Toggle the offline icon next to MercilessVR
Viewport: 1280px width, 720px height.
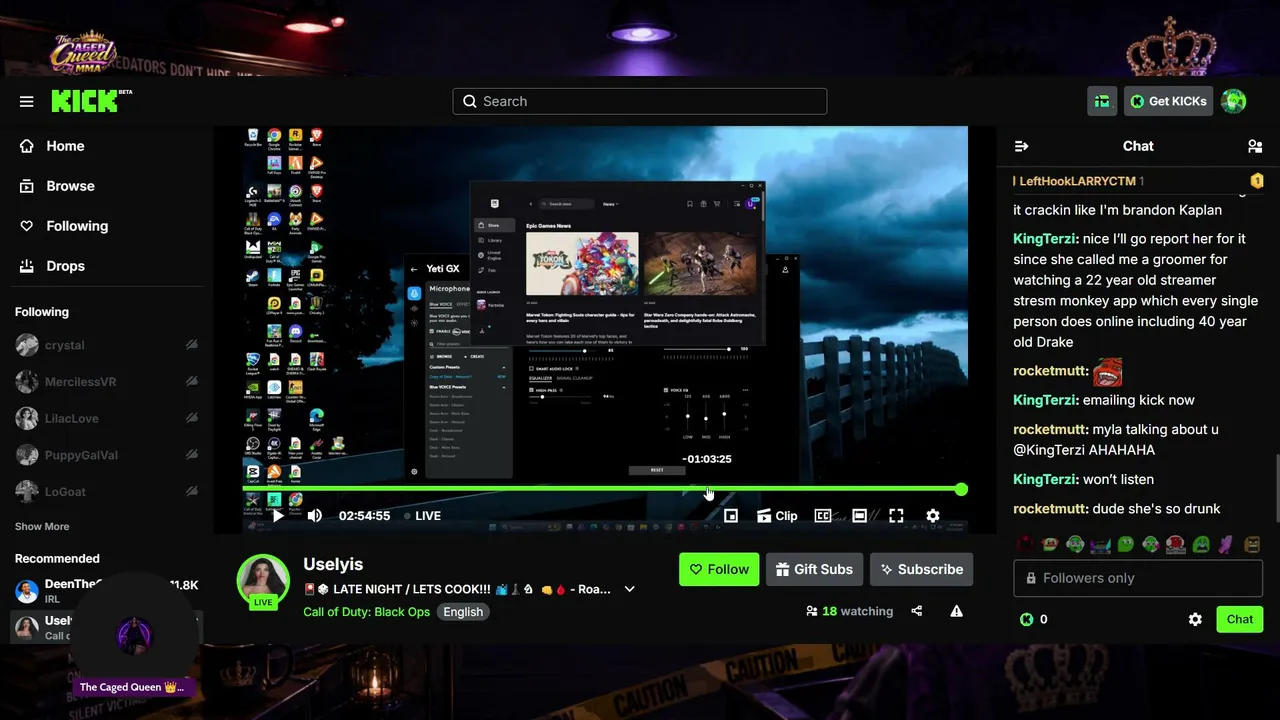click(191, 382)
